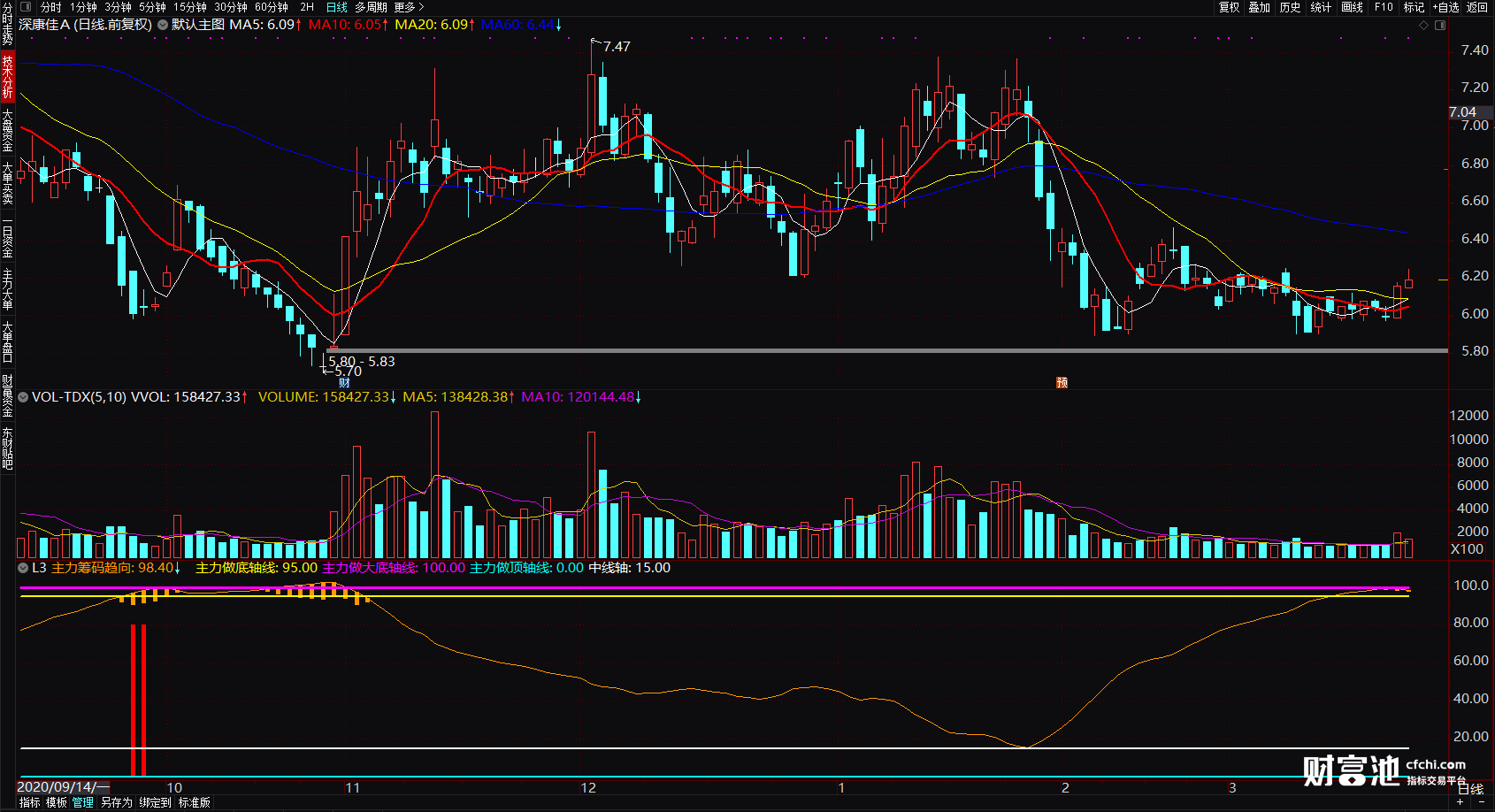The height and width of the screenshot is (812, 1495).
Task: Click the 深康佳A stock title
Action: point(85,25)
